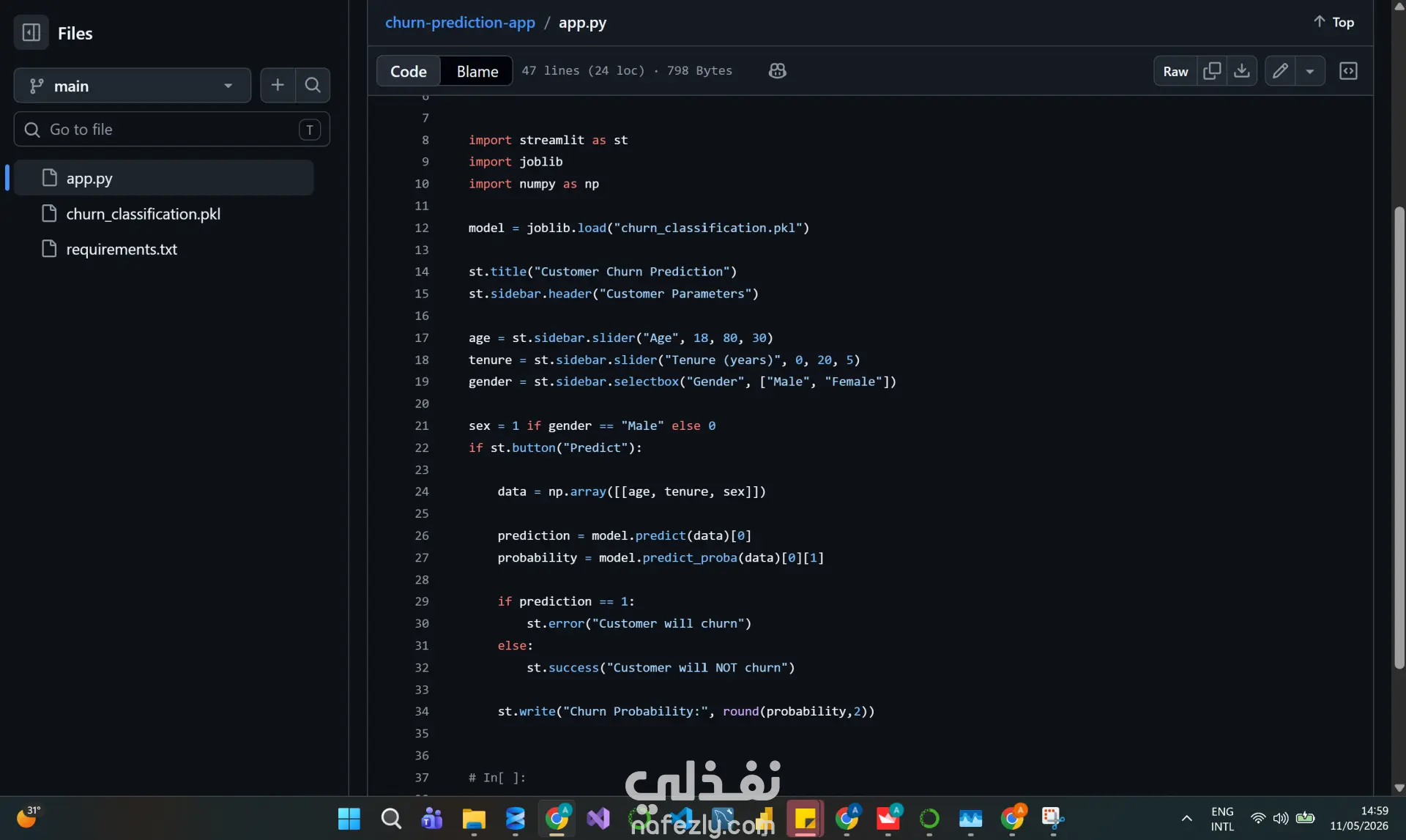Screen dimensions: 1406x840
Task: Open the Snipping Tool from the taskbar
Action: [x=1053, y=818]
